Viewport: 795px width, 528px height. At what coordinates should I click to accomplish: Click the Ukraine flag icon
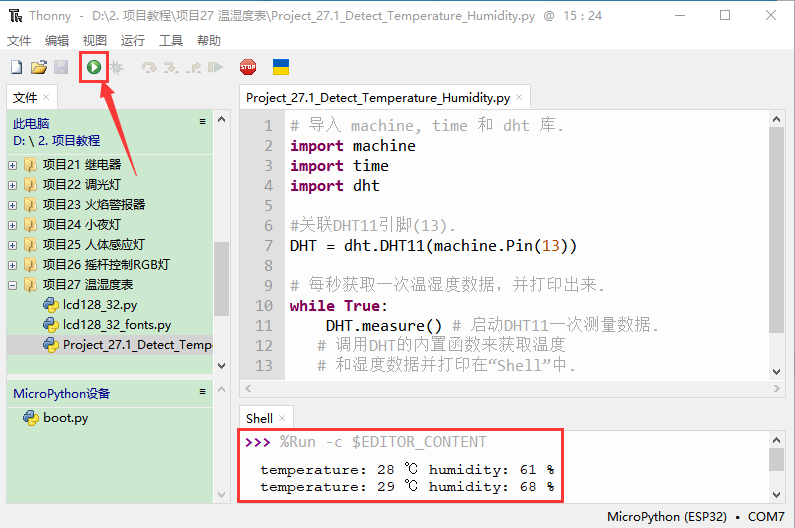(x=281, y=67)
